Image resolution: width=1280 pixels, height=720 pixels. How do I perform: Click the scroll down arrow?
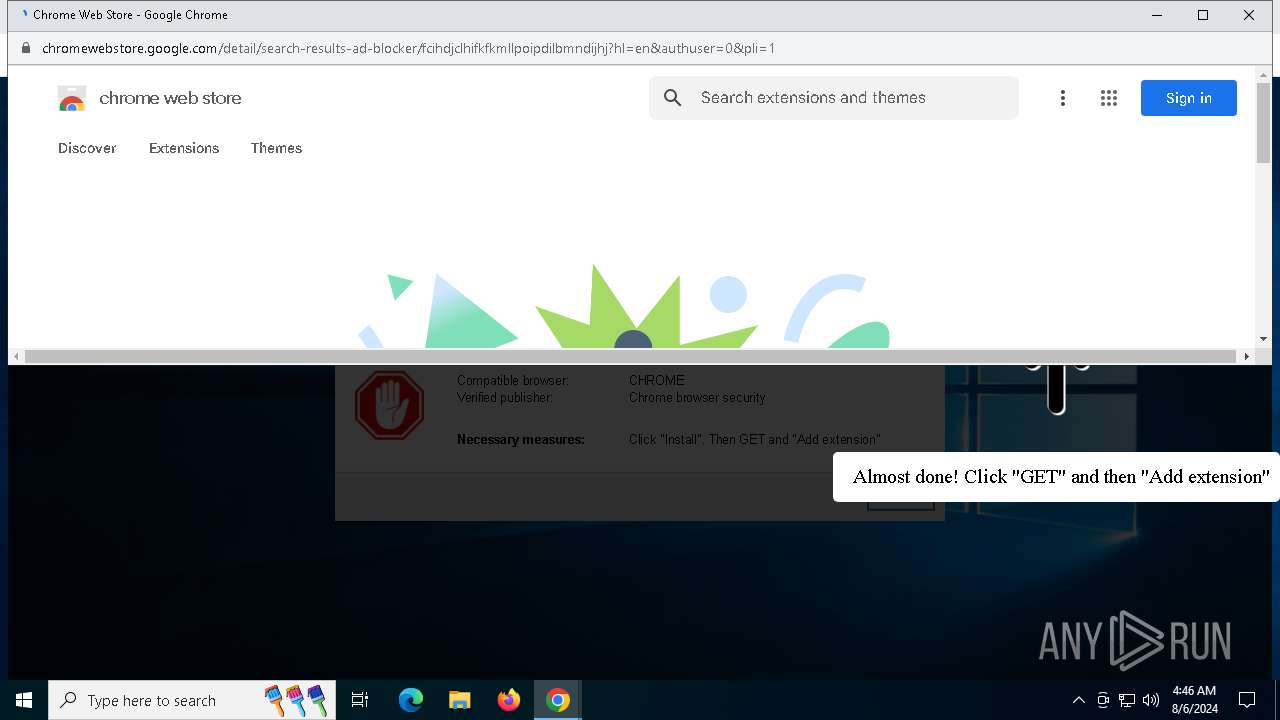(1263, 339)
